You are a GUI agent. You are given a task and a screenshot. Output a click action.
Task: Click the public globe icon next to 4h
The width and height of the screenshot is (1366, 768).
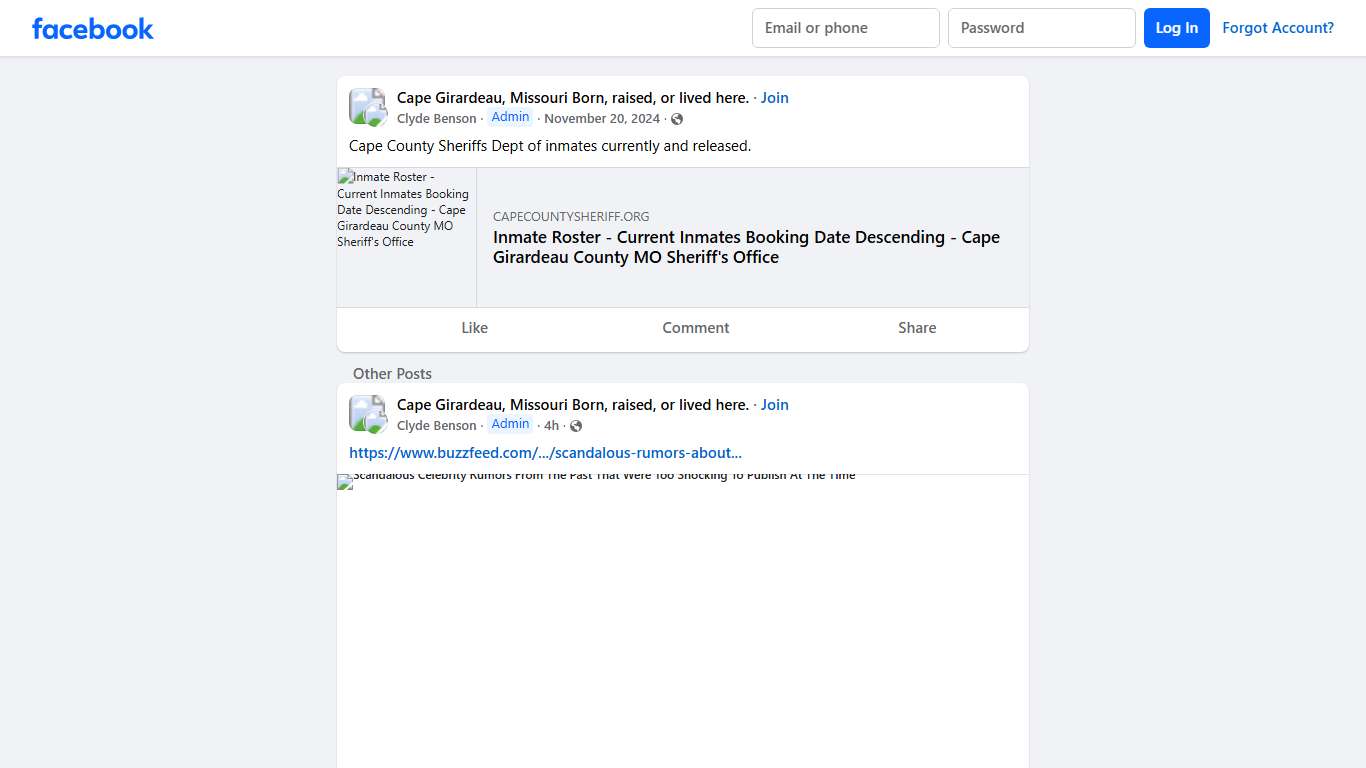[576, 426]
